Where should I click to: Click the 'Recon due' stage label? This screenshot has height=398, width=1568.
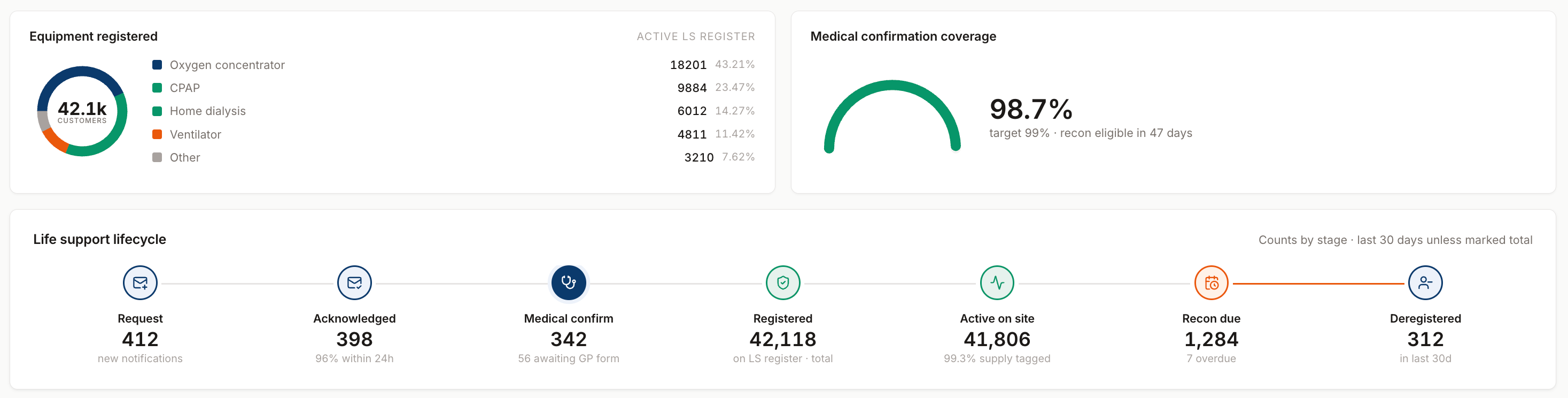(x=1212, y=319)
